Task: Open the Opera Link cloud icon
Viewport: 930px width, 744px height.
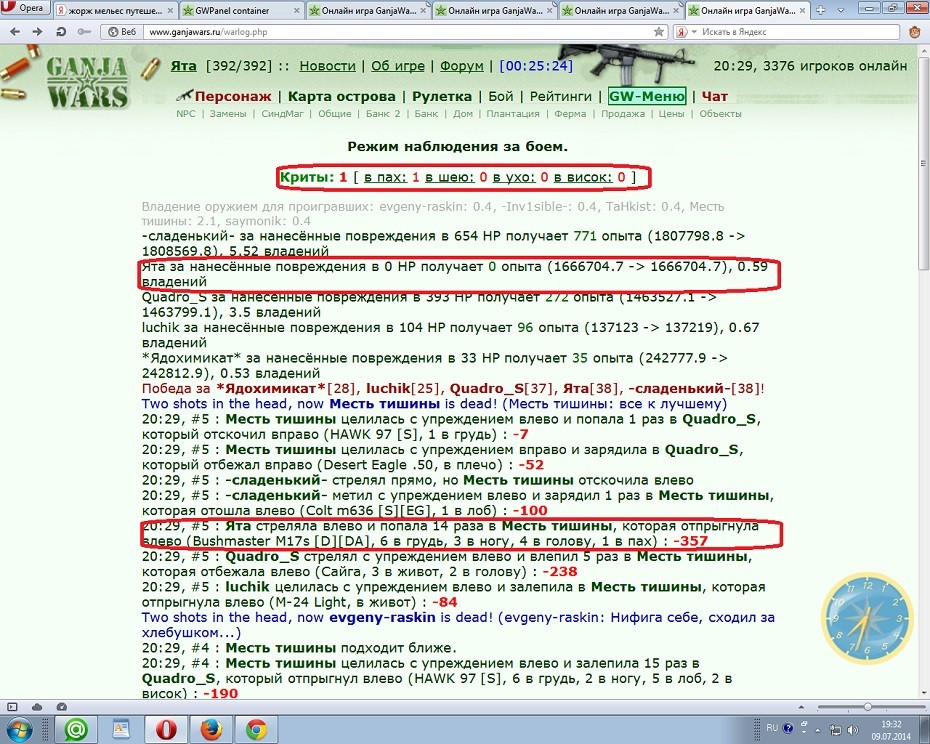Action: 37,707
